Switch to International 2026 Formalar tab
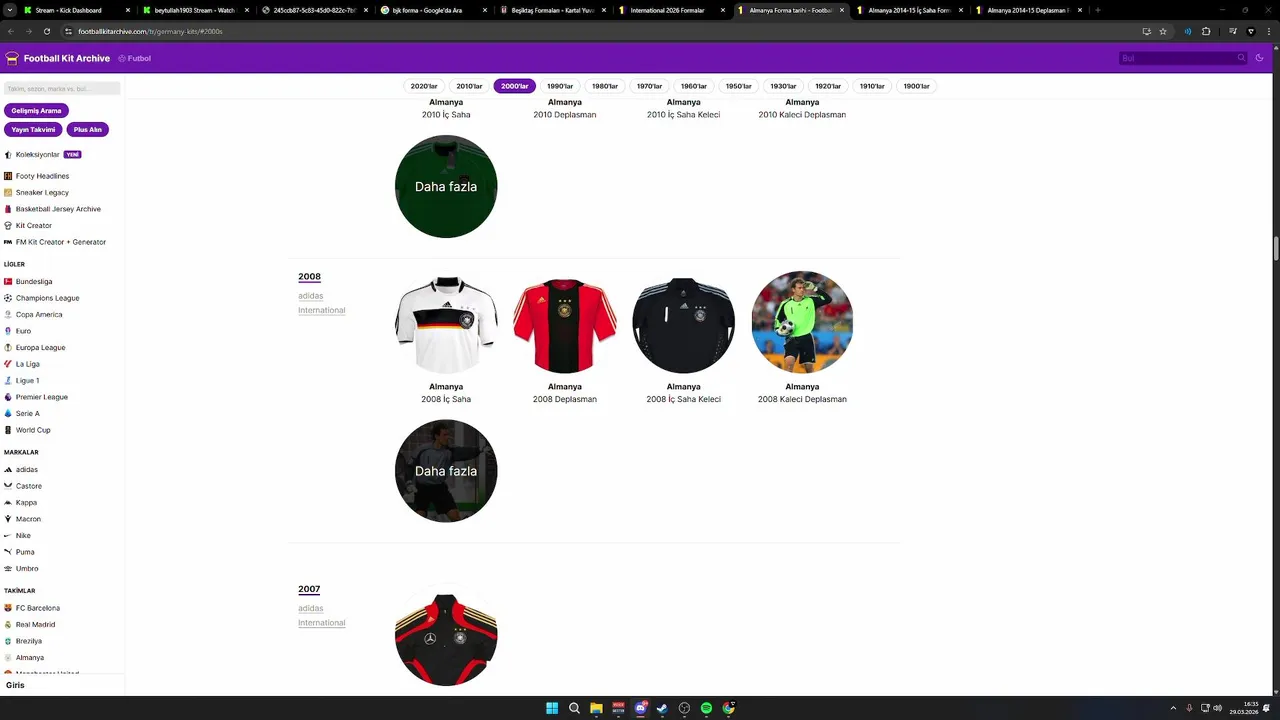Image resolution: width=1280 pixels, height=720 pixels. pyautogui.click(x=667, y=10)
